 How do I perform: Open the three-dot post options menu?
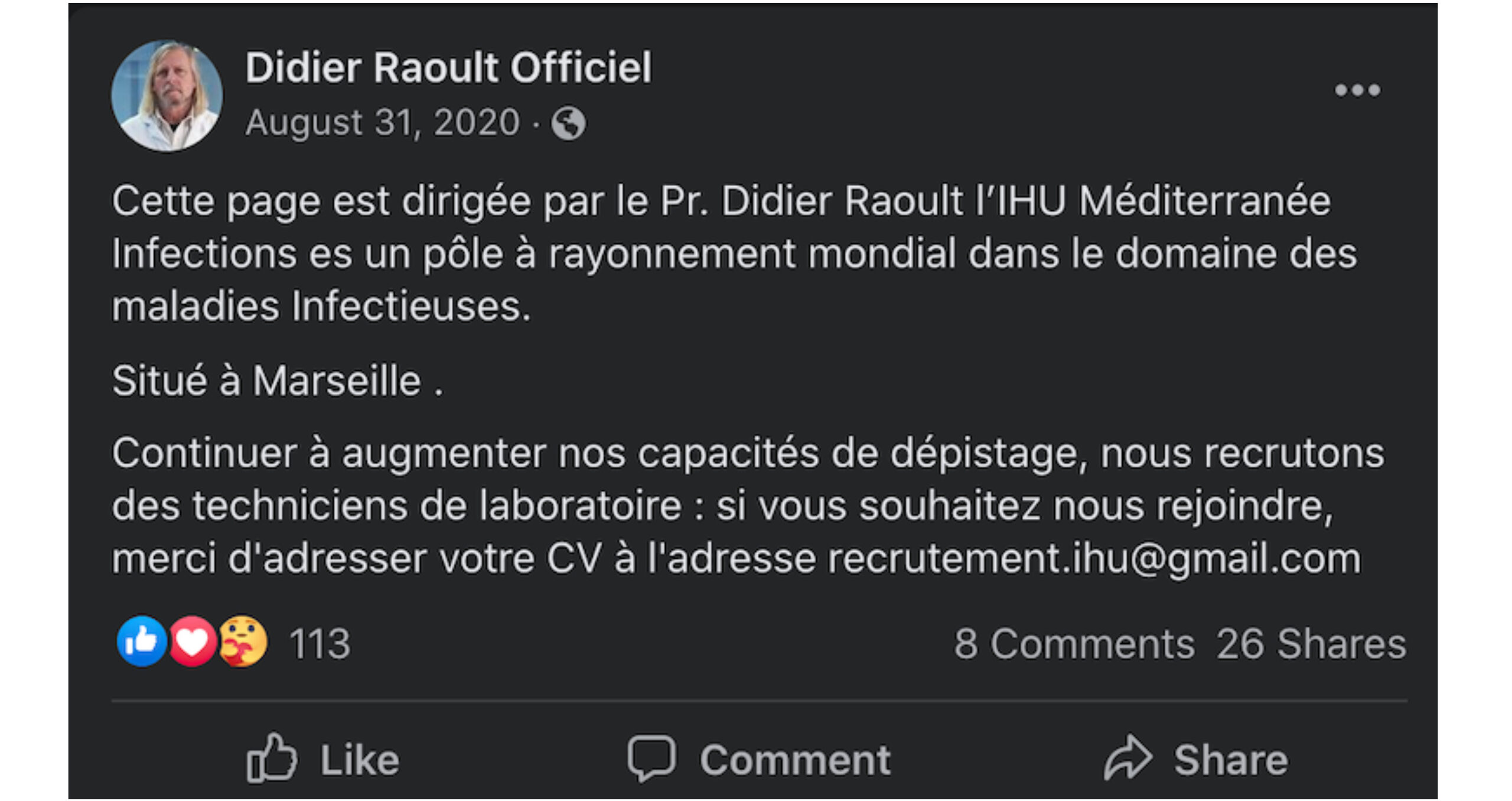(x=1357, y=90)
